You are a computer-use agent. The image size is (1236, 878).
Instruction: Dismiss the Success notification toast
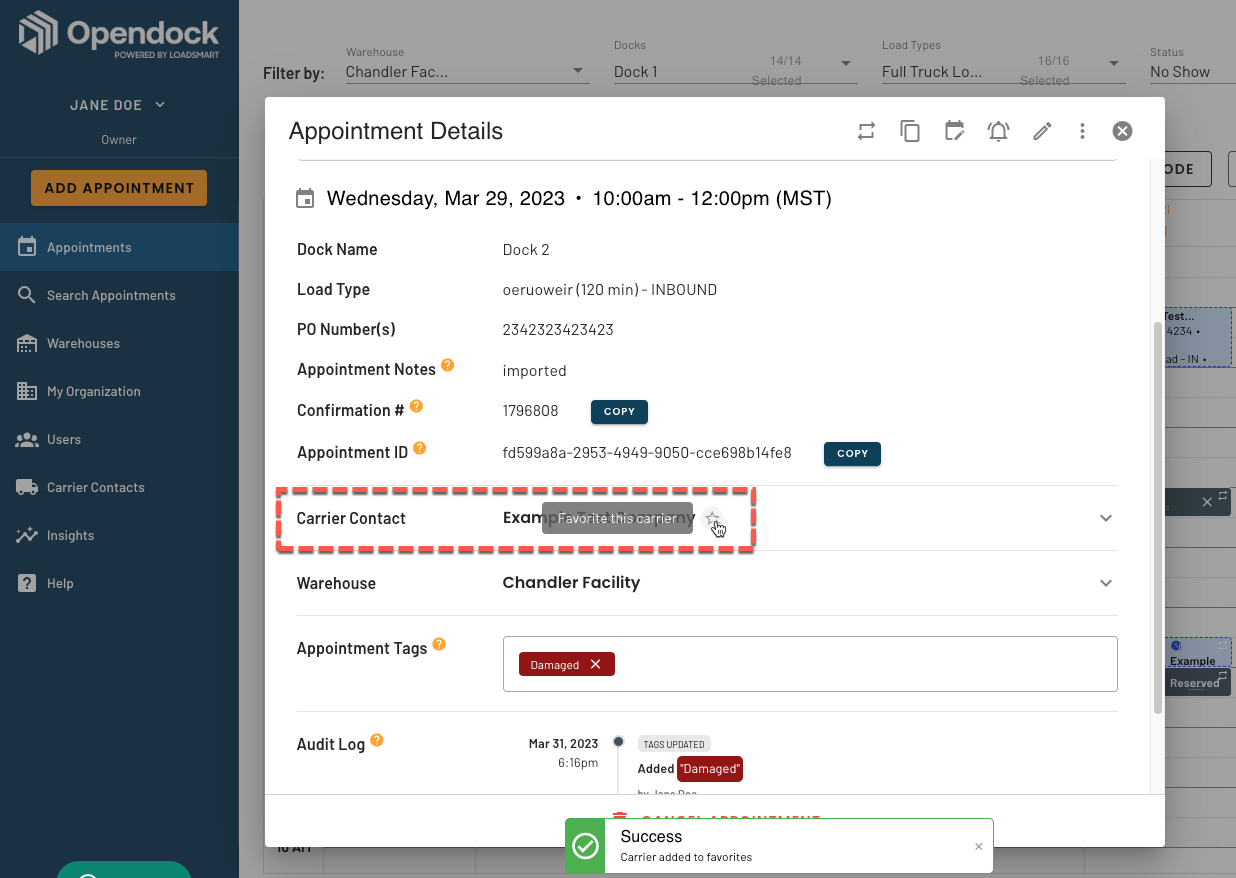tap(978, 846)
